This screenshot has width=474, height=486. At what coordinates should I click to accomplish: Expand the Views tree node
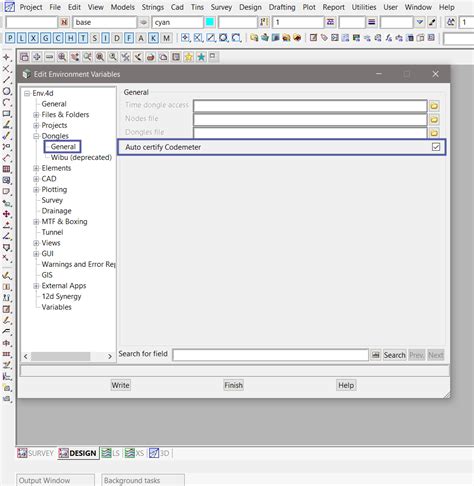36,243
